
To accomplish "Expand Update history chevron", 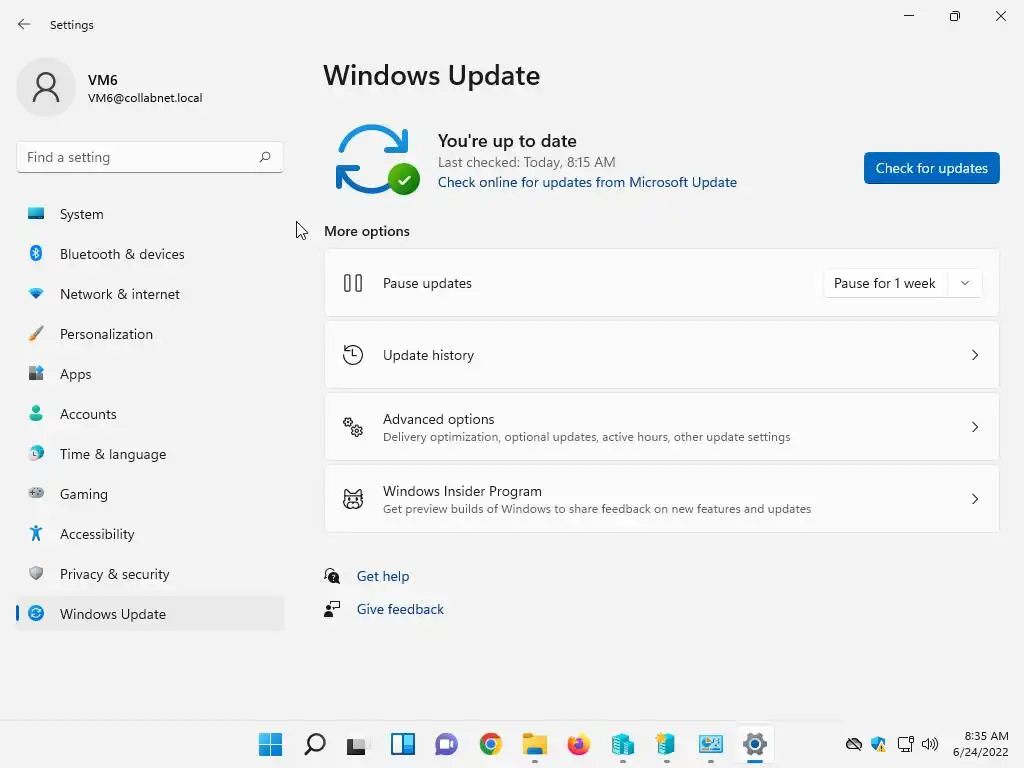I will click(974, 355).
